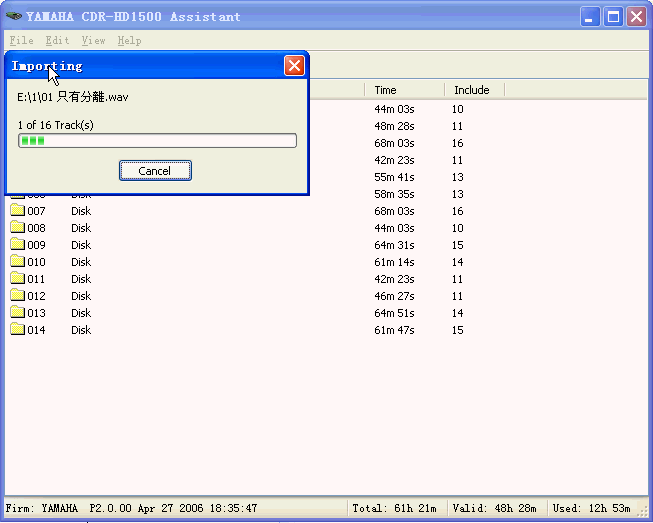
Task: Click the Include column header
Action: 474,90
